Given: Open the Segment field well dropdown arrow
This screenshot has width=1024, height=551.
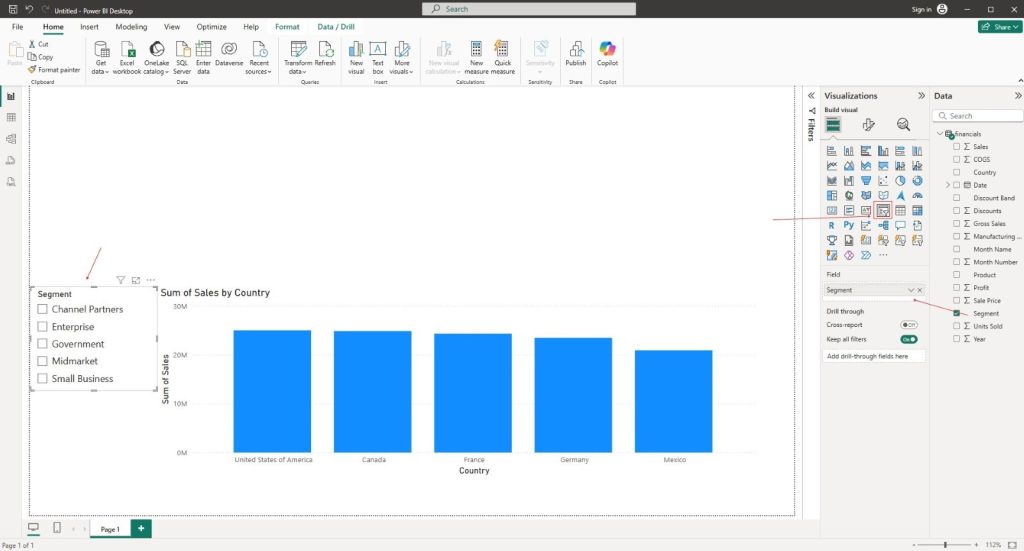Looking at the screenshot, I should coord(910,290).
